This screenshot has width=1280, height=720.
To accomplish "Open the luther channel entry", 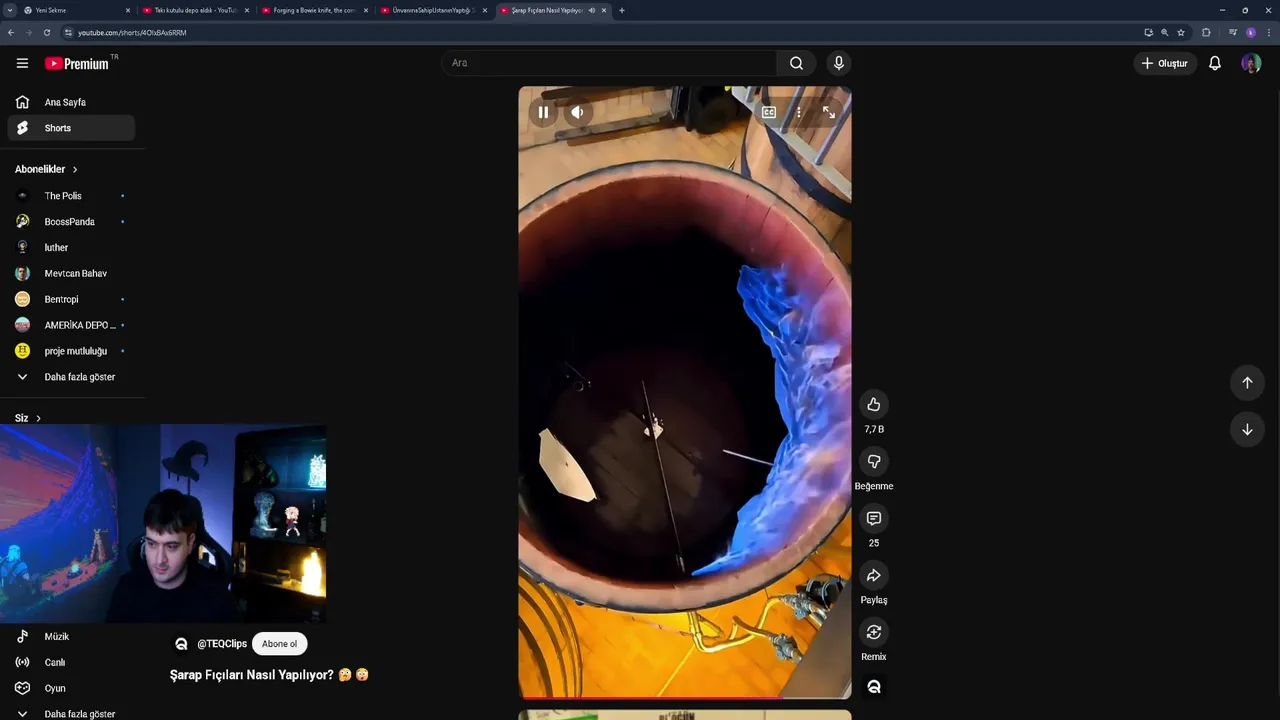I will coord(71,247).
